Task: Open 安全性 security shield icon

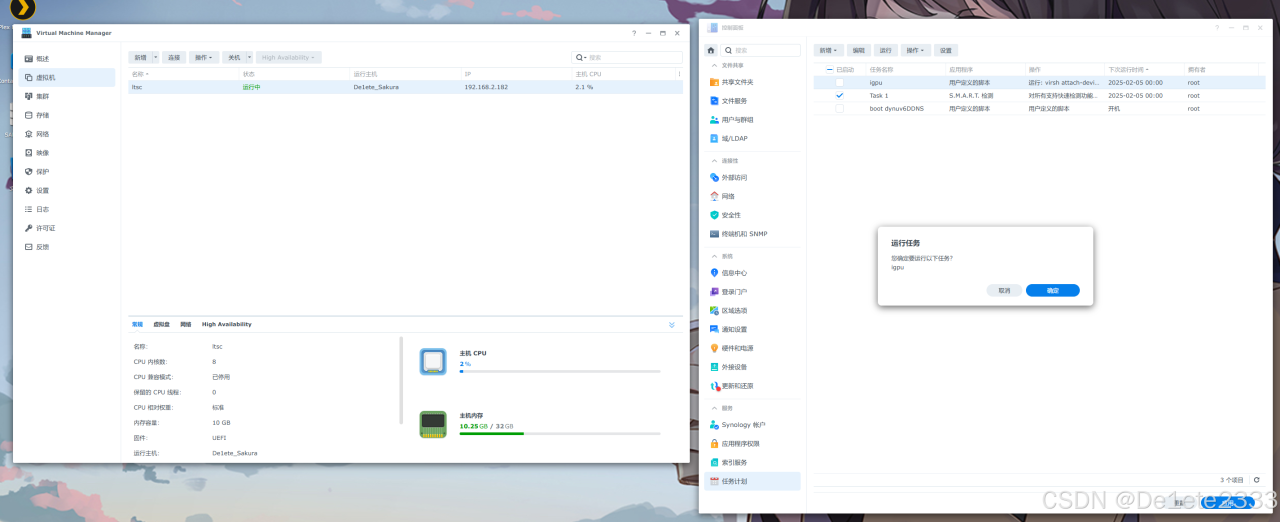Action: click(x=714, y=215)
